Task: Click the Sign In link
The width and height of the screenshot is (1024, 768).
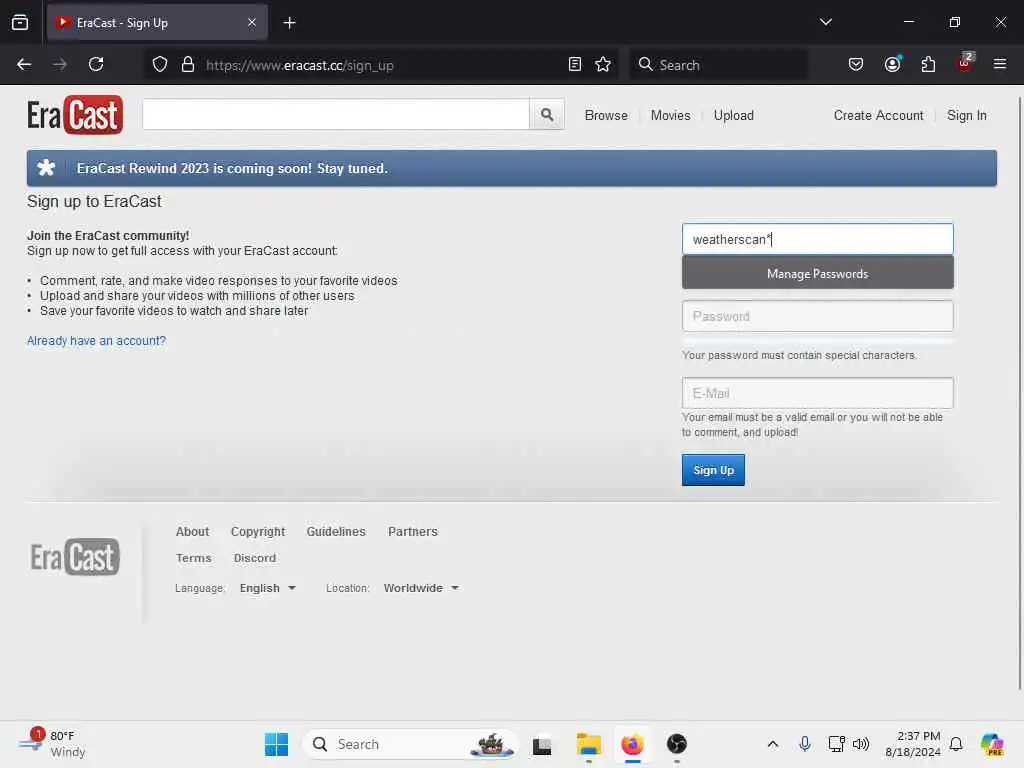Action: click(x=967, y=116)
